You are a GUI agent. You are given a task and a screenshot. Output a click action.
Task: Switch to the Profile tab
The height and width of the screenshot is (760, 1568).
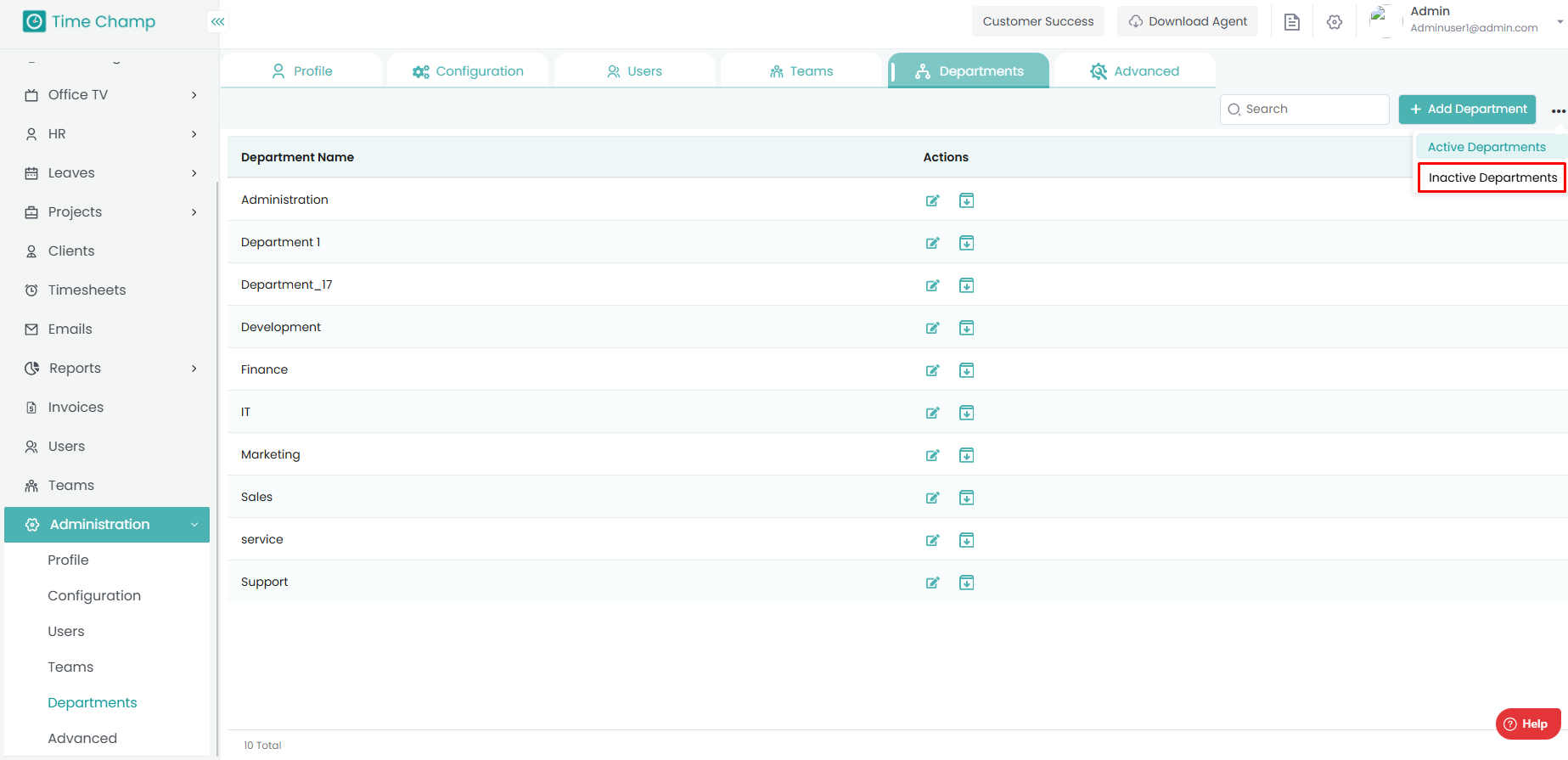click(x=301, y=70)
